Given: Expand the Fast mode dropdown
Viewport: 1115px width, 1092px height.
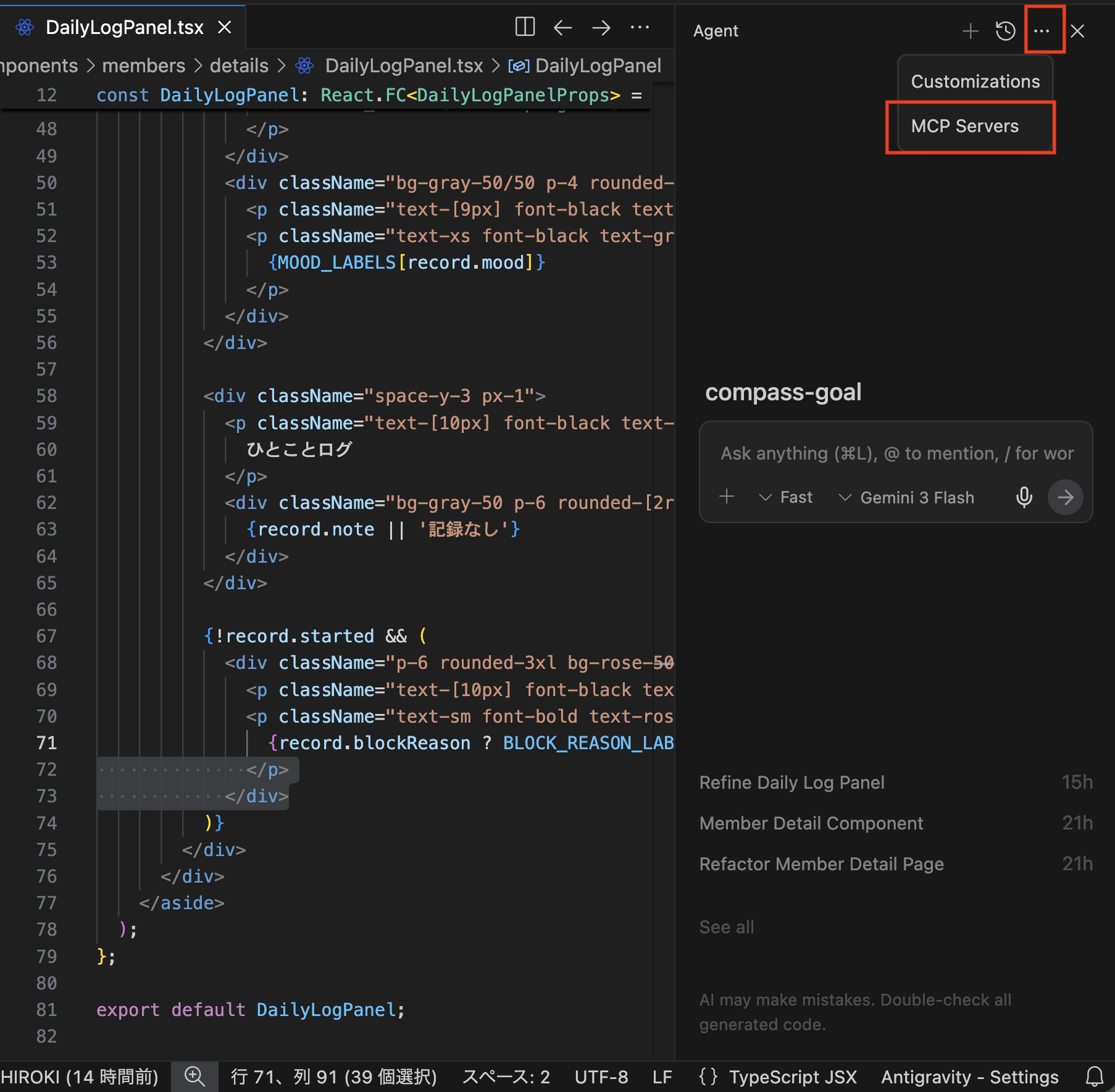Looking at the screenshot, I should tap(786, 497).
